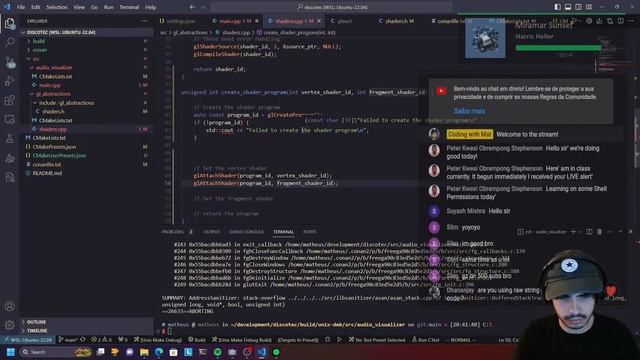Click errors and warnings count in status bar

coord(101,340)
